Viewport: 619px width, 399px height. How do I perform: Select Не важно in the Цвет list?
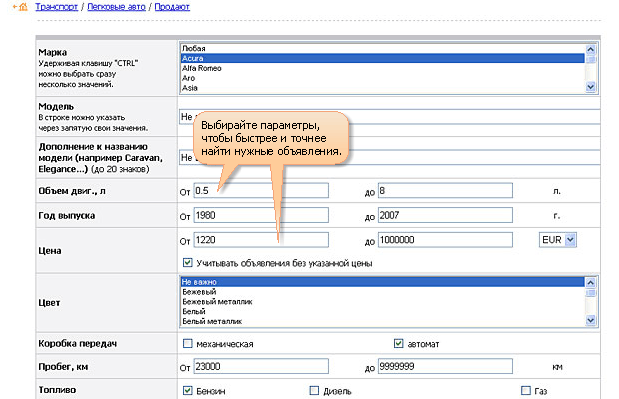point(383,282)
